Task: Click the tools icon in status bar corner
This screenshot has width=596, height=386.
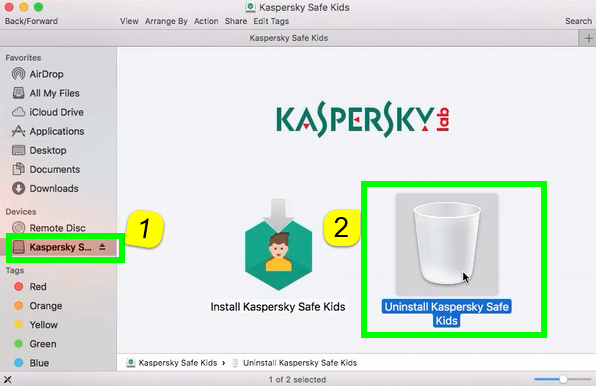Action: point(8,379)
